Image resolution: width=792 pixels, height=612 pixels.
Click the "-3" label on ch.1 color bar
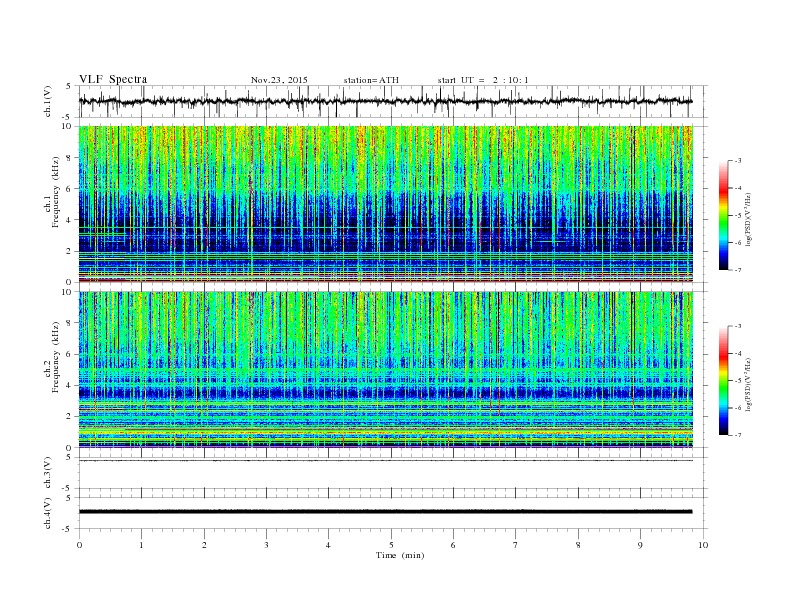point(737,161)
